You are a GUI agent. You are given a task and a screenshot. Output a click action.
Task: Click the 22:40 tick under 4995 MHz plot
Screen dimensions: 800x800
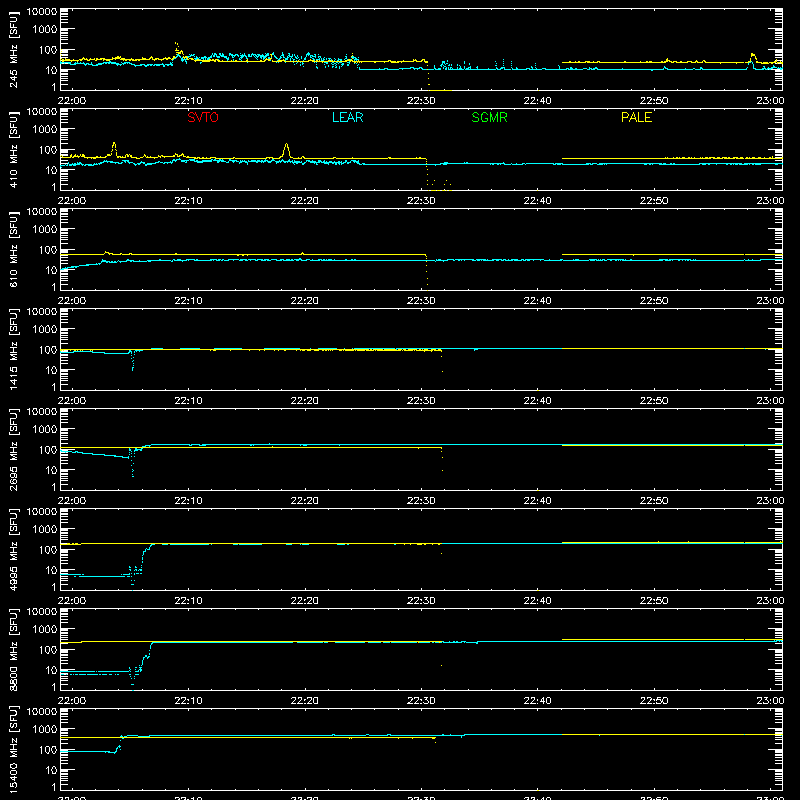coord(537,601)
